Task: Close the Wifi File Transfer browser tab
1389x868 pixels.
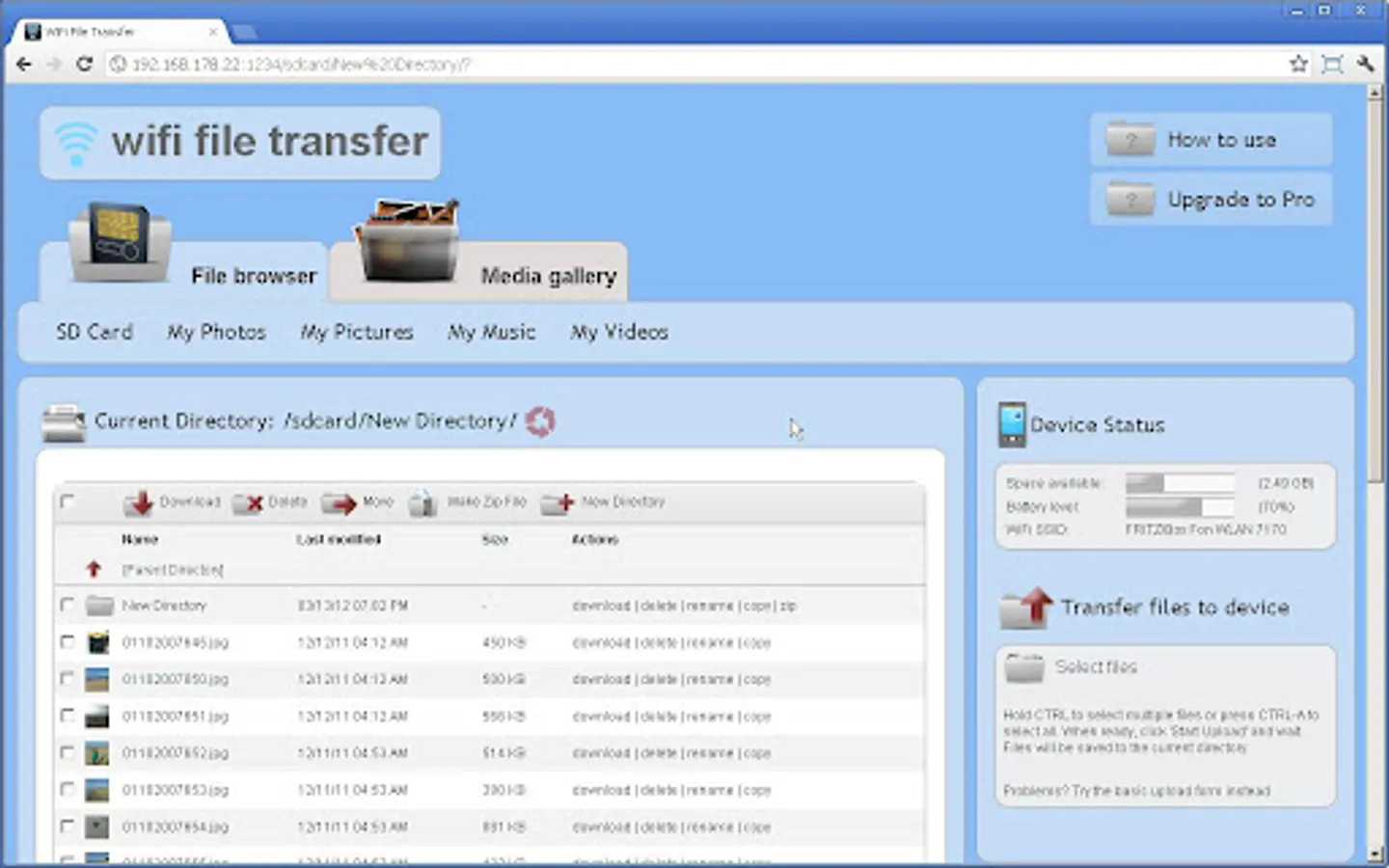Action: coord(213,32)
